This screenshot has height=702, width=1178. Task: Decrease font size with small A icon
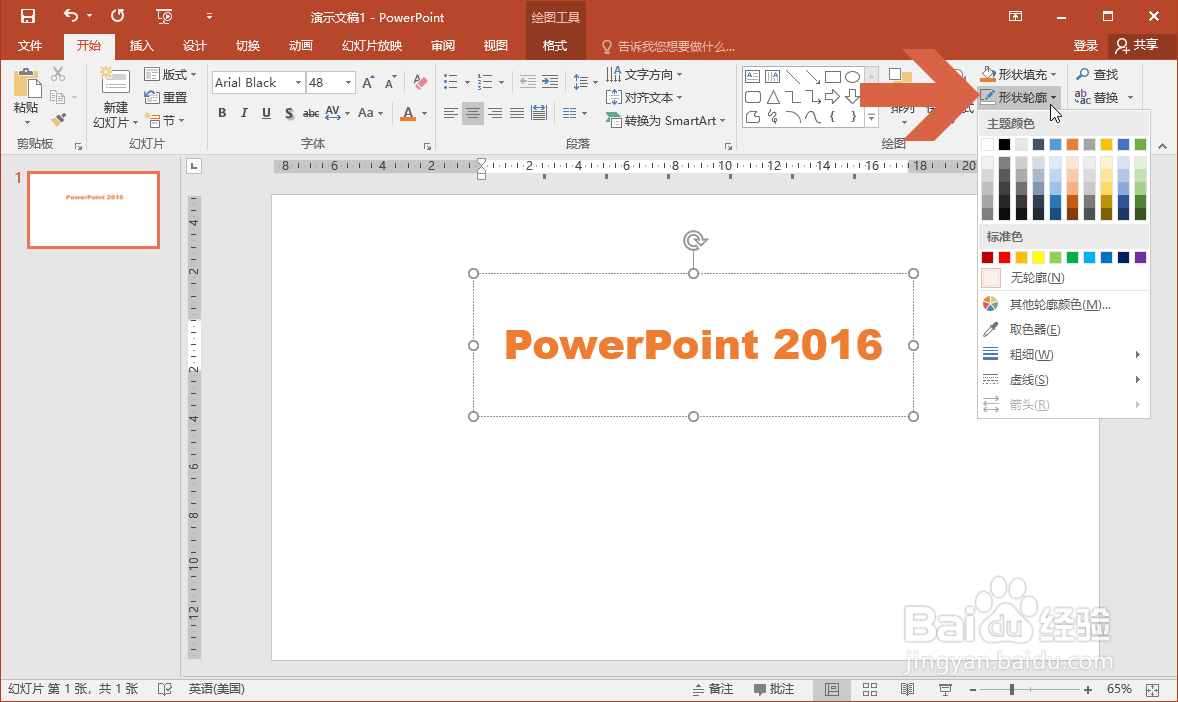pyautogui.click(x=391, y=83)
